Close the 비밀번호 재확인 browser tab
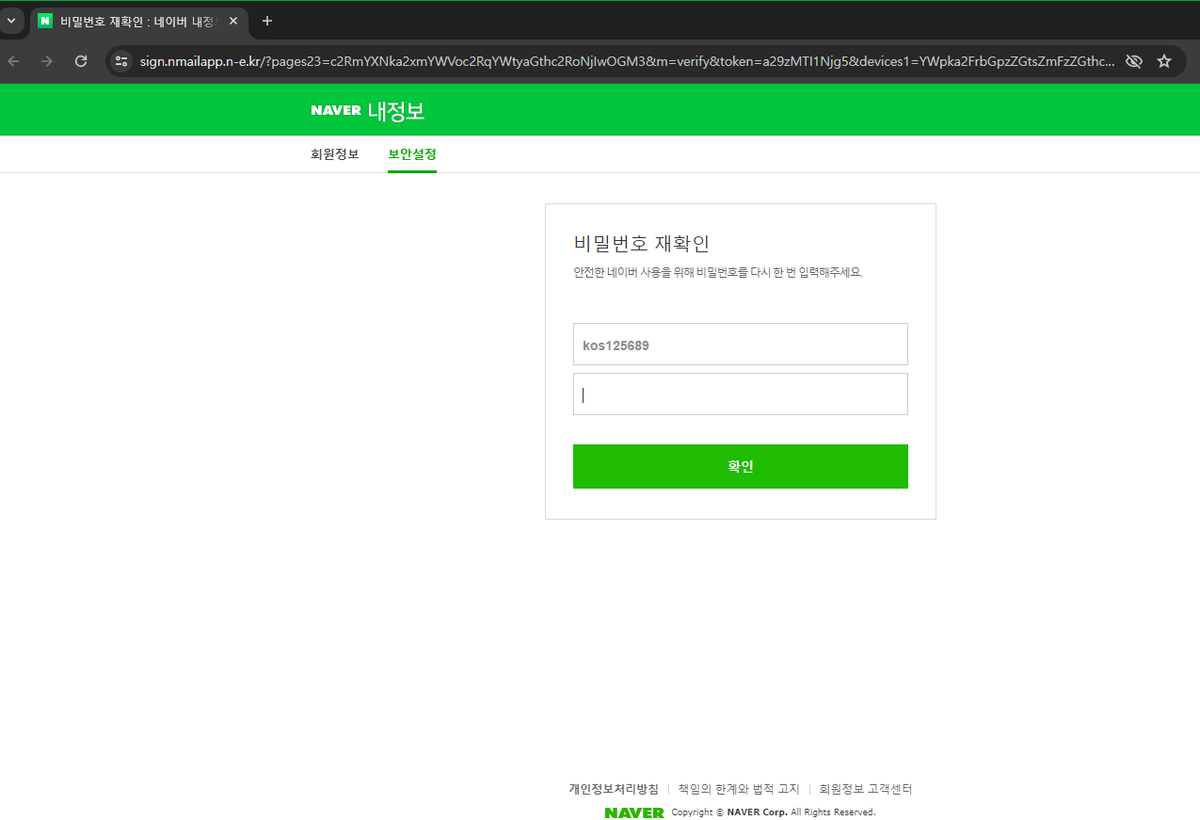 tap(233, 21)
